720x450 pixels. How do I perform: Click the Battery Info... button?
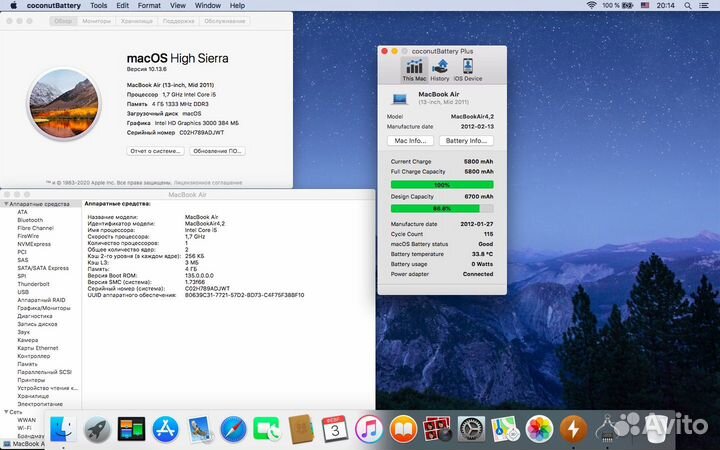coord(466,141)
